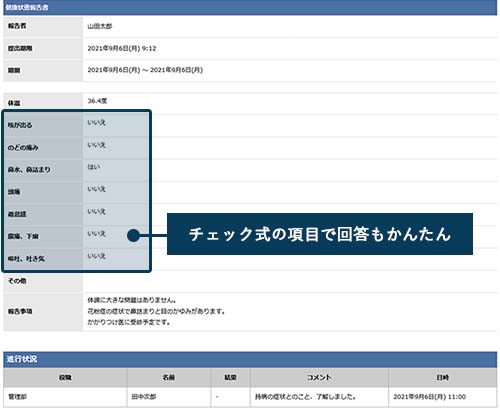Click the 体温 row label
Viewport: 500px width, 410px height.
(x=14, y=103)
